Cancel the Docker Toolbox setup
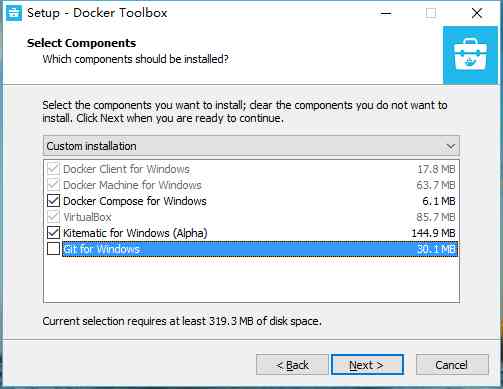 [x=452, y=365]
